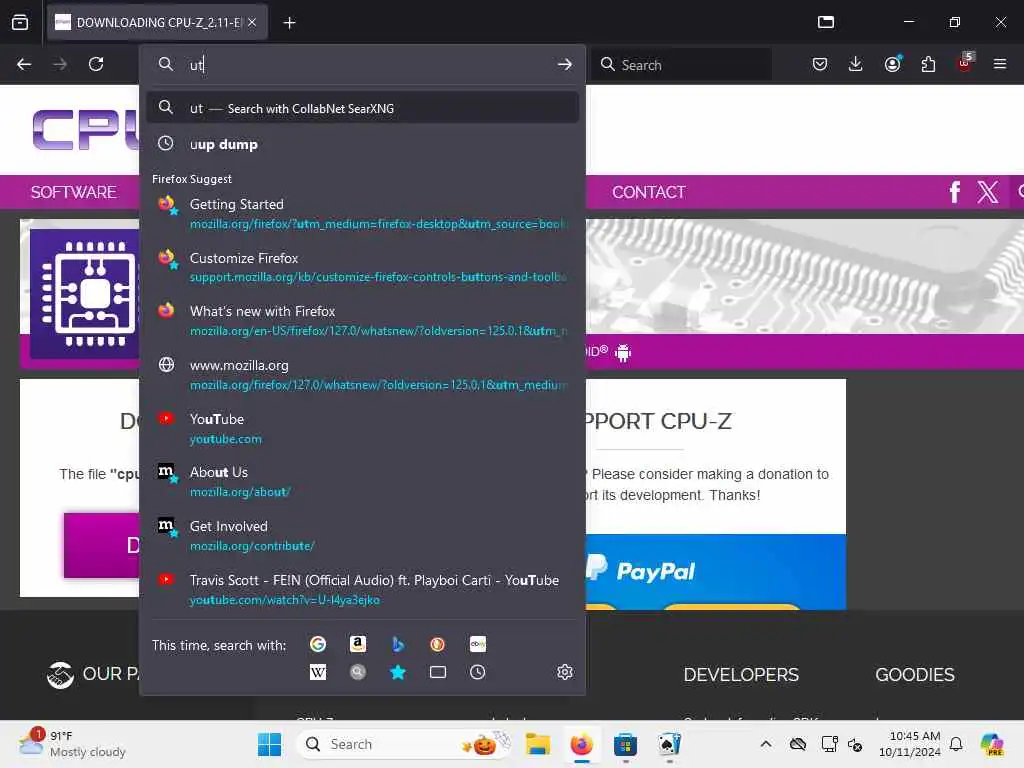Open the clock showing 10:45 AM
The width and height of the screenshot is (1024, 768).
pyautogui.click(x=910, y=744)
